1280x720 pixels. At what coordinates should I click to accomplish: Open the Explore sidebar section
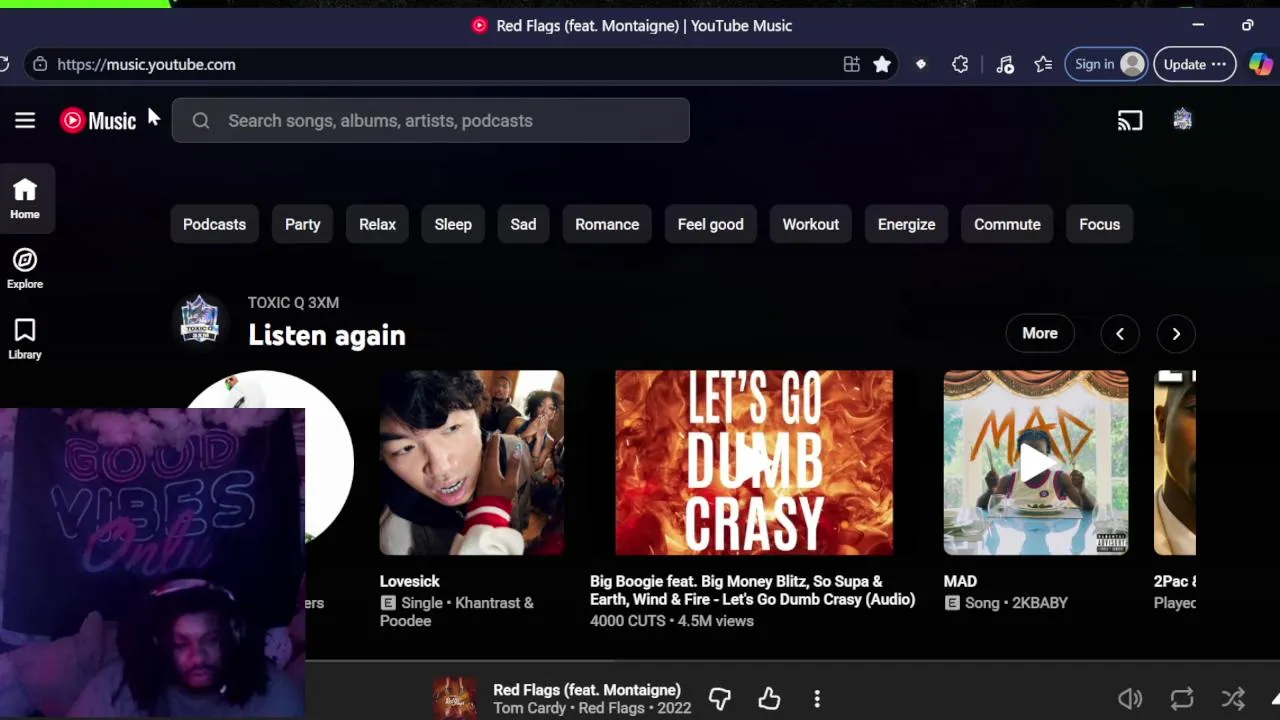click(x=25, y=270)
